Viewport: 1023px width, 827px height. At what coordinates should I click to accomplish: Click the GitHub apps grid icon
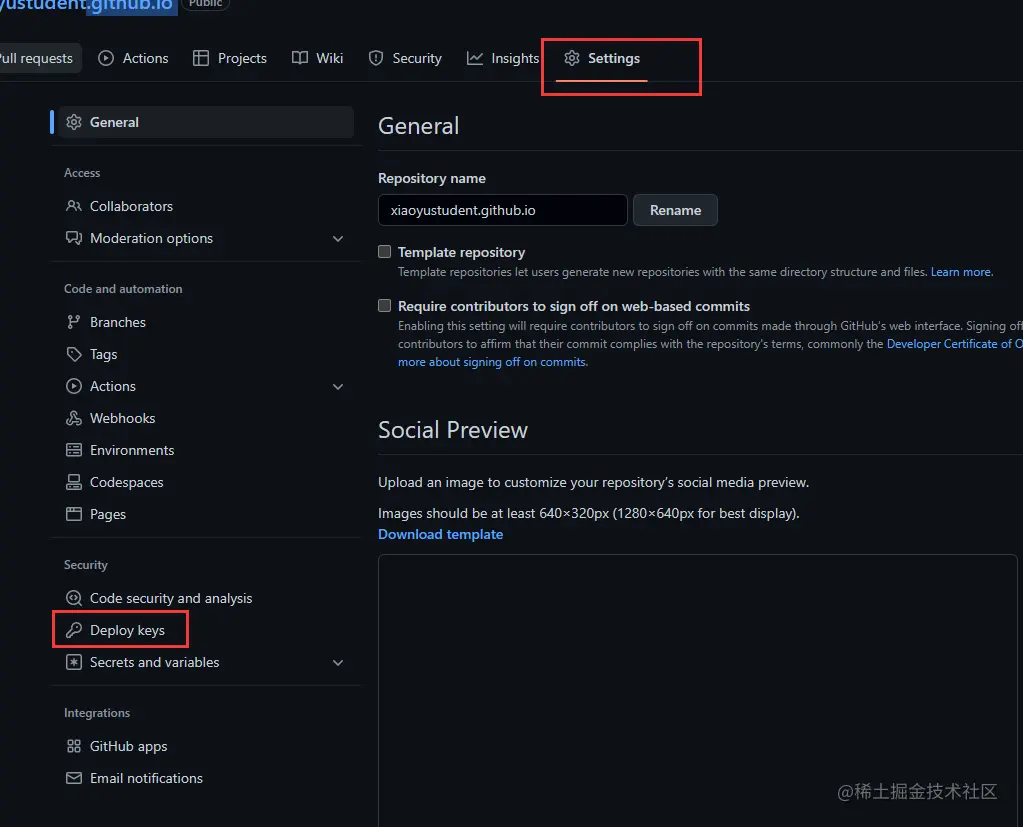pos(74,746)
